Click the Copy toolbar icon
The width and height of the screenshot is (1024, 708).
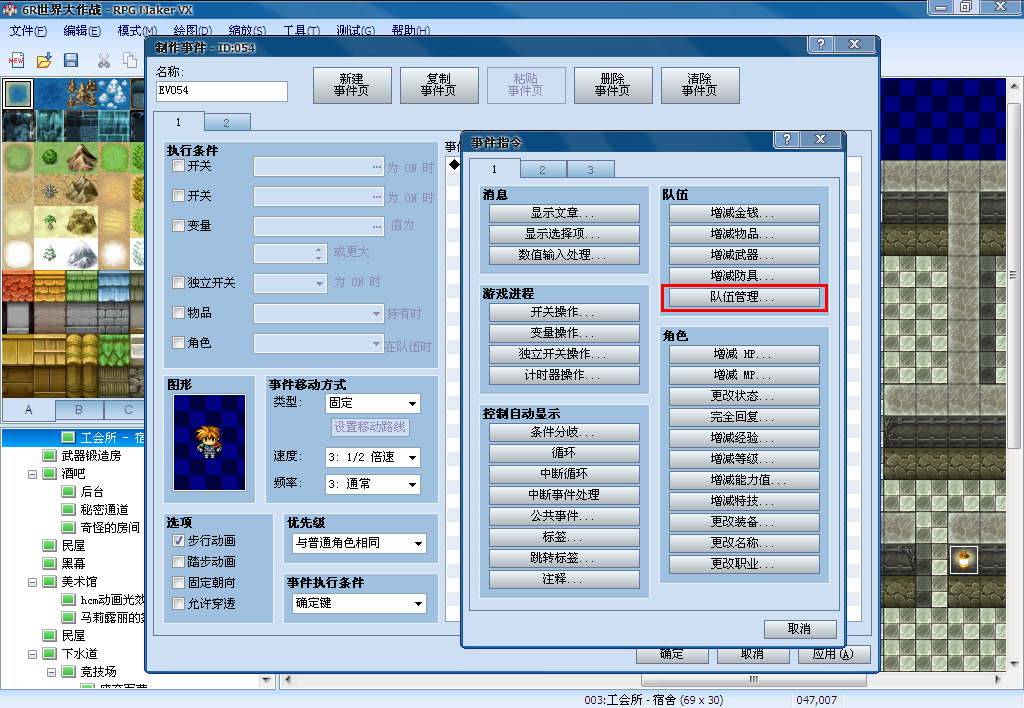130,60
